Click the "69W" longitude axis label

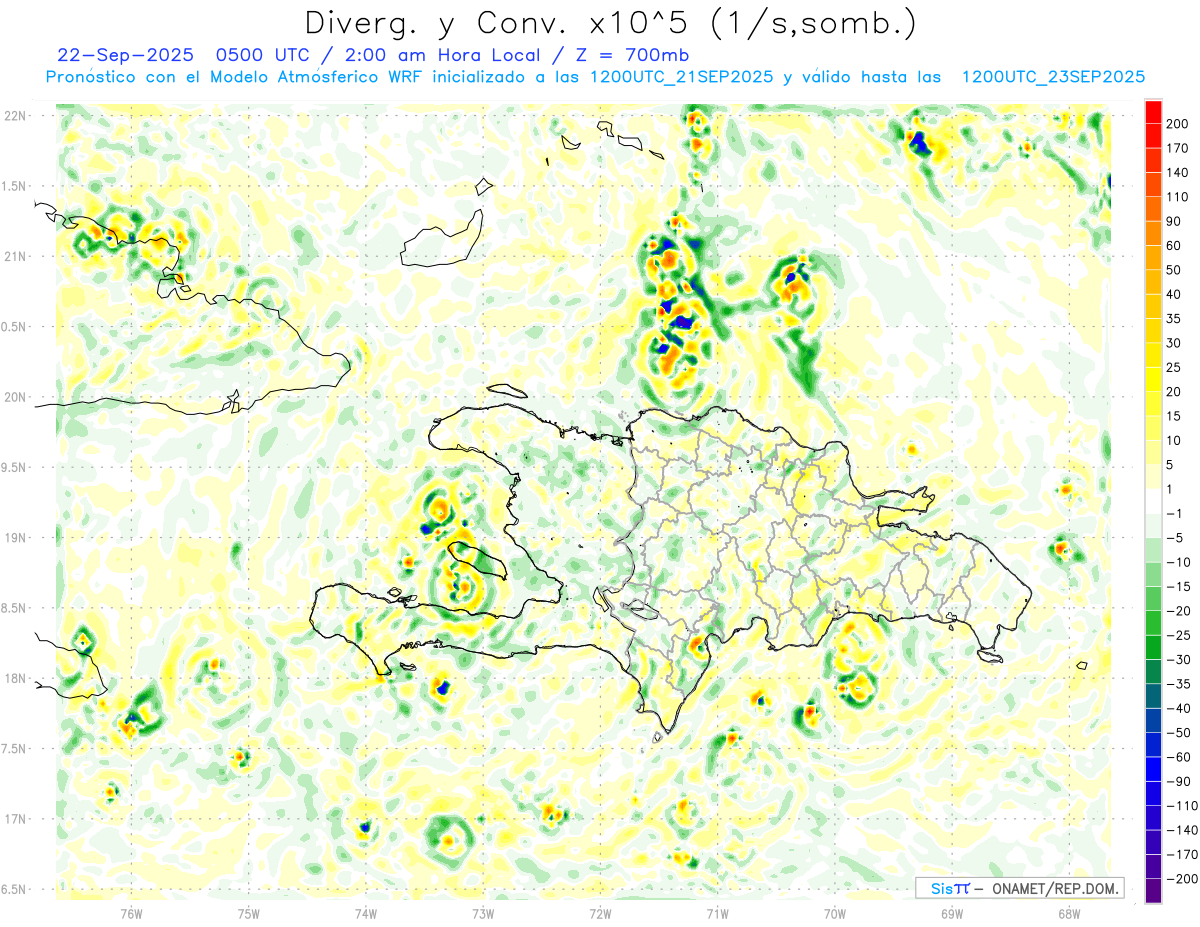[951, 913]
